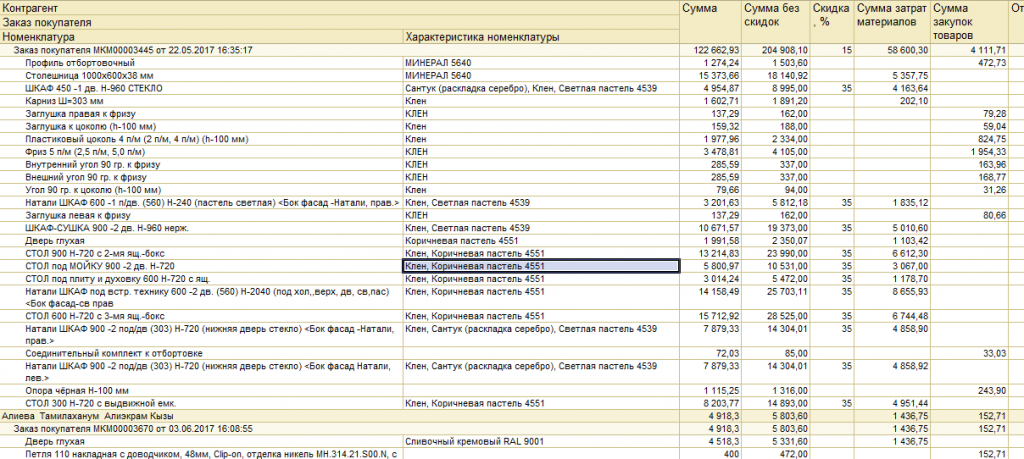This screenshot has height=459, width=1024.
Task: Click 'Натали ШКАФ под встр. технику 600' item
Action: pos(206,297)
